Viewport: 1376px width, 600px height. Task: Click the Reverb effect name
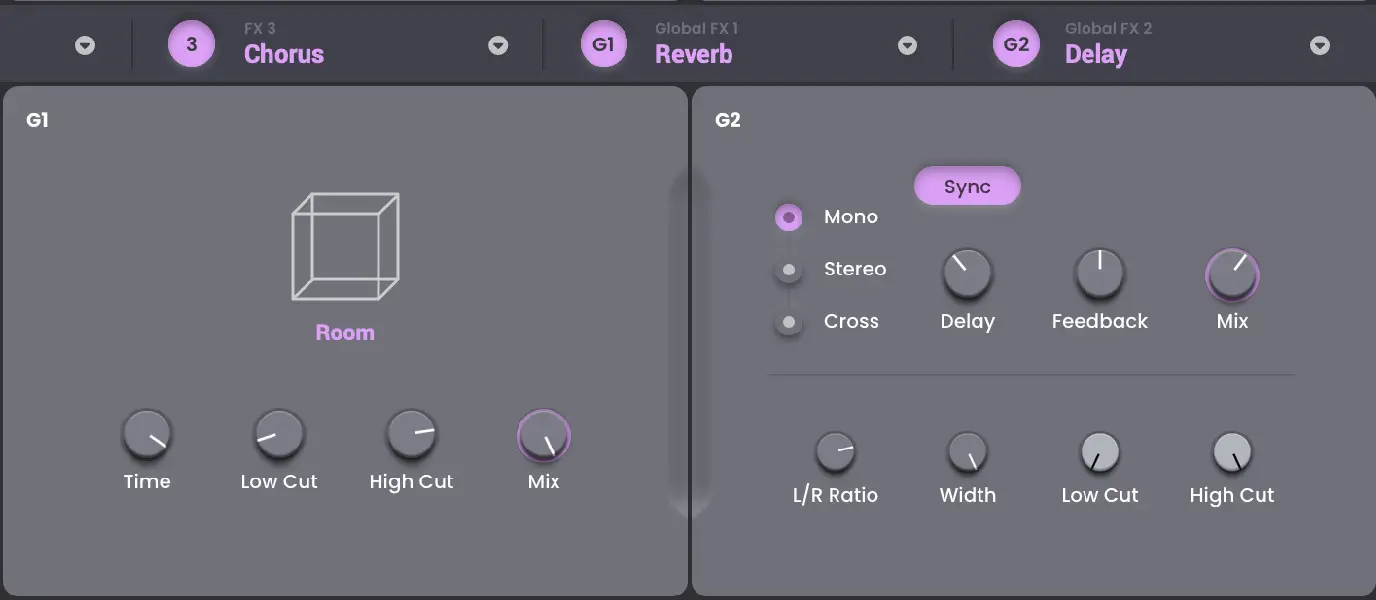(693, 54)
